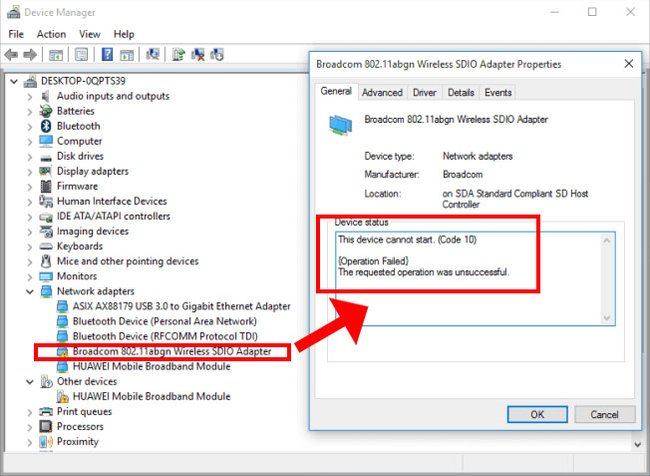Click the Display adapters category icon
This screenshot has height=476, width=650.
46,171
